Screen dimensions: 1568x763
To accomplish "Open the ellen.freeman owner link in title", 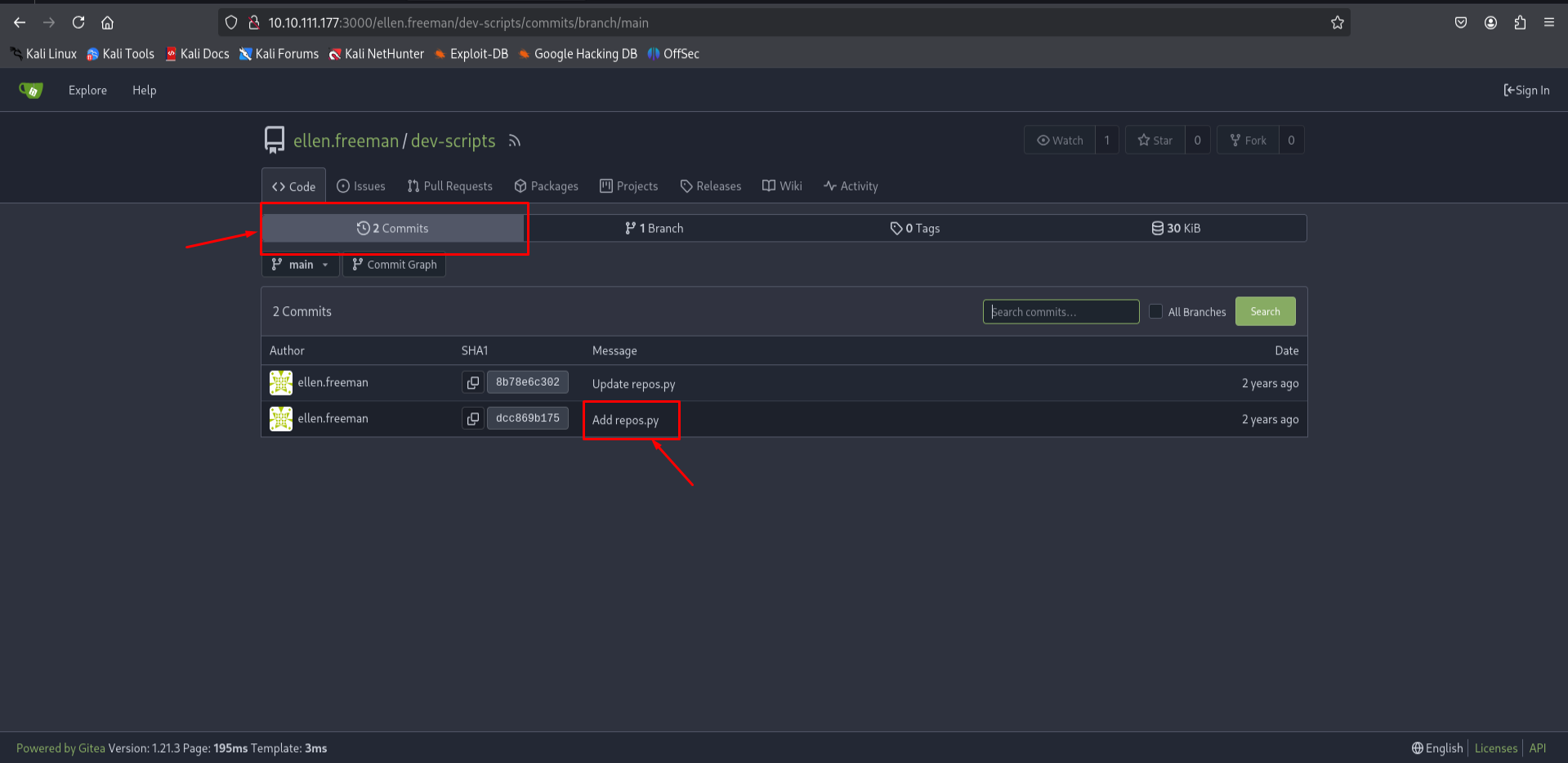I will click(x=346, y=141).
